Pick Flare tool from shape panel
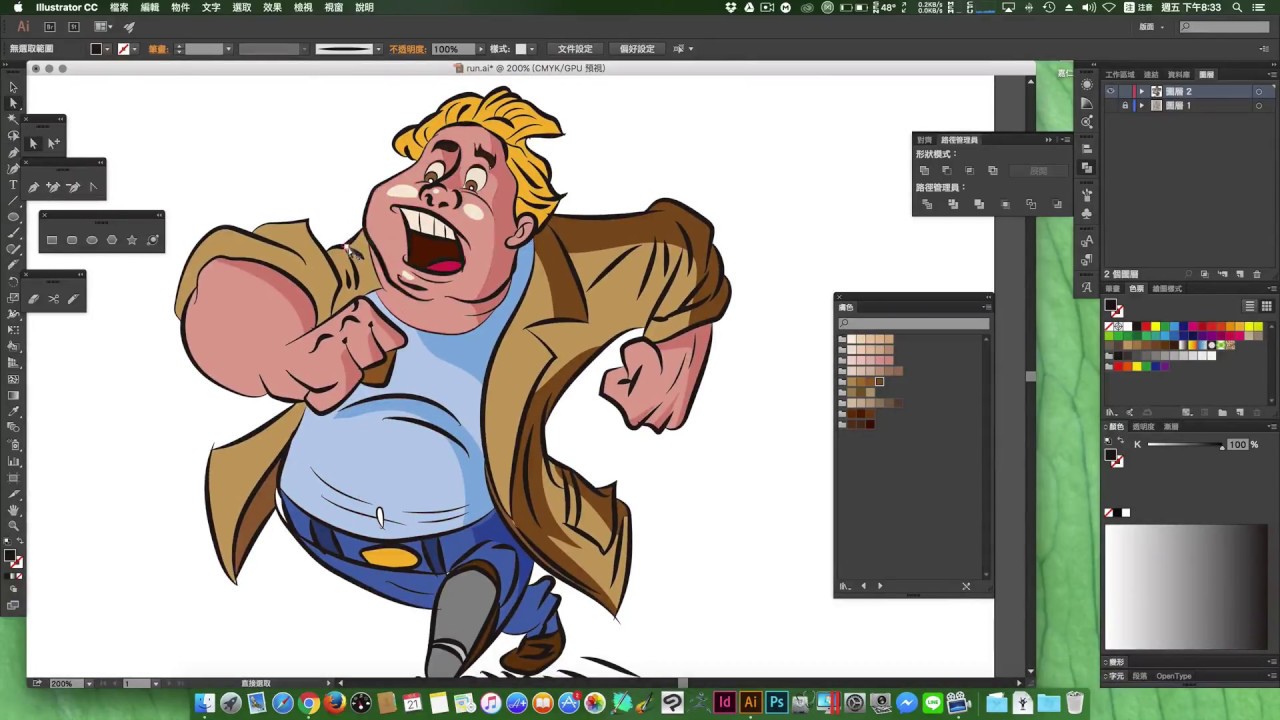This screenshot has width=1280, height=720. coord(153,240)
